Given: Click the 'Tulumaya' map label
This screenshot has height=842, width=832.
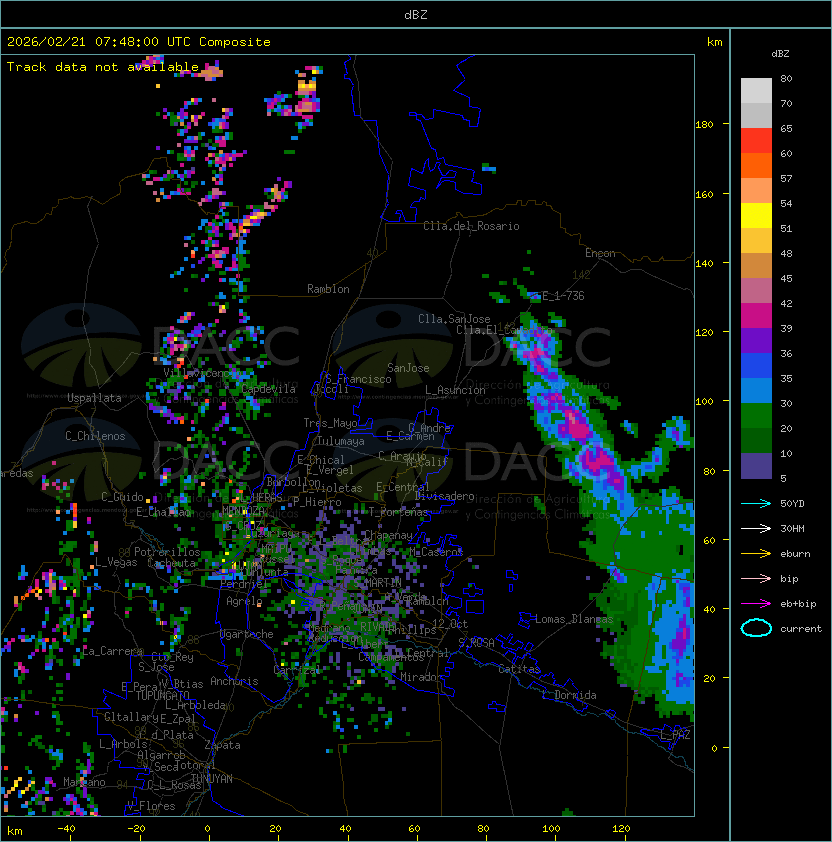Looking at the screenshot, I should (341, 441).
